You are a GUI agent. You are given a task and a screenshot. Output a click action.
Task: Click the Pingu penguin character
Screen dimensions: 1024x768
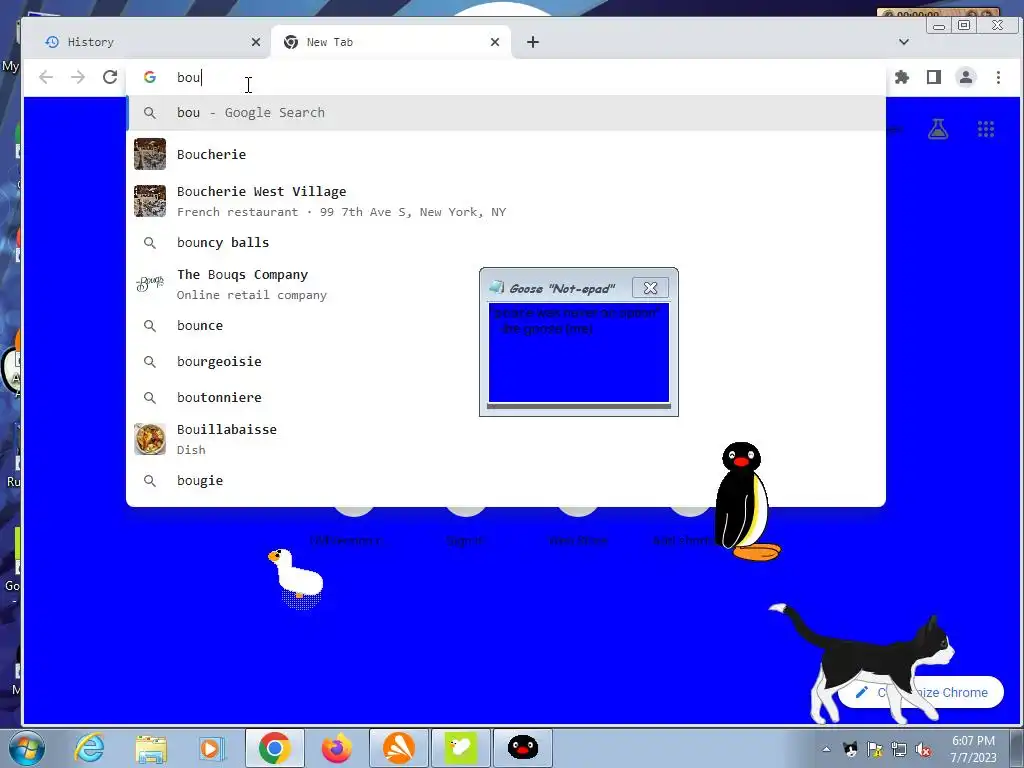click(746, 502)
